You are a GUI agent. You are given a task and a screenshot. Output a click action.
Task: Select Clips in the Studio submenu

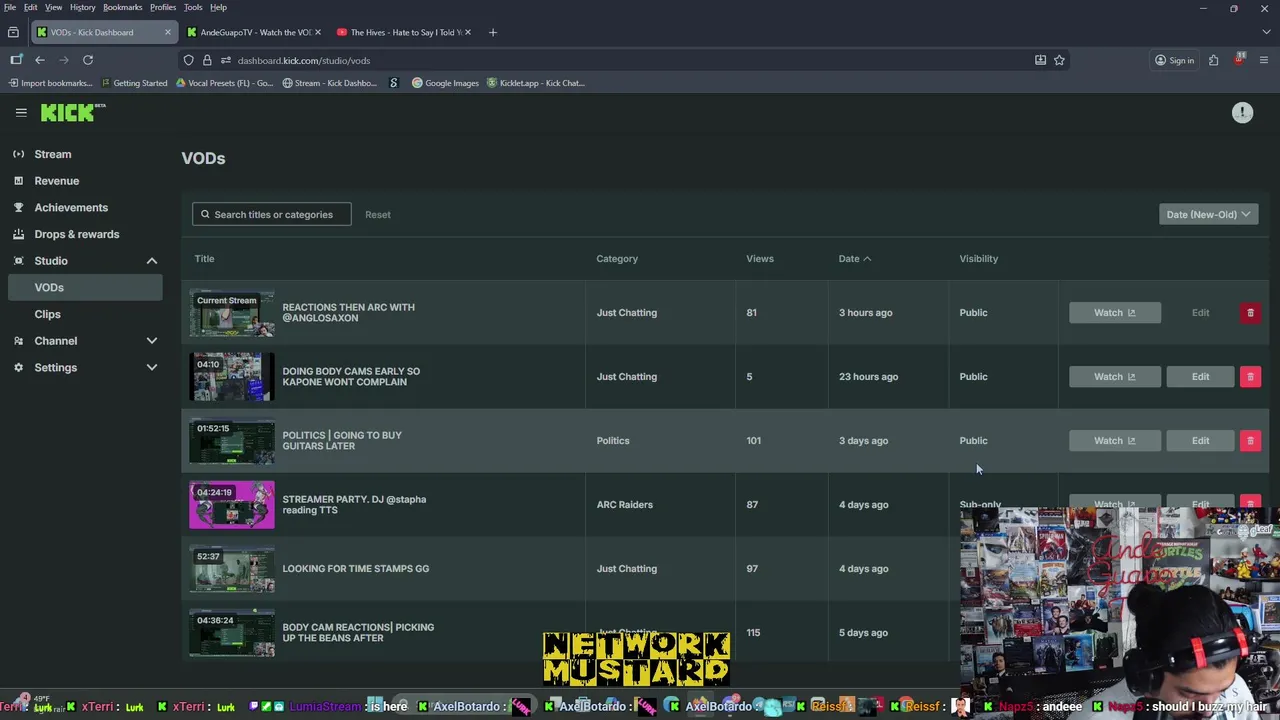pyautogui.click(x=47, y=314)
